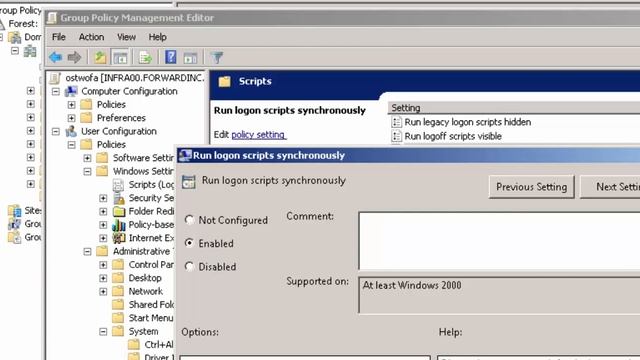Expand the Network folder node
The width and height of the screenshot is (640, 360).
coord(103,291)
